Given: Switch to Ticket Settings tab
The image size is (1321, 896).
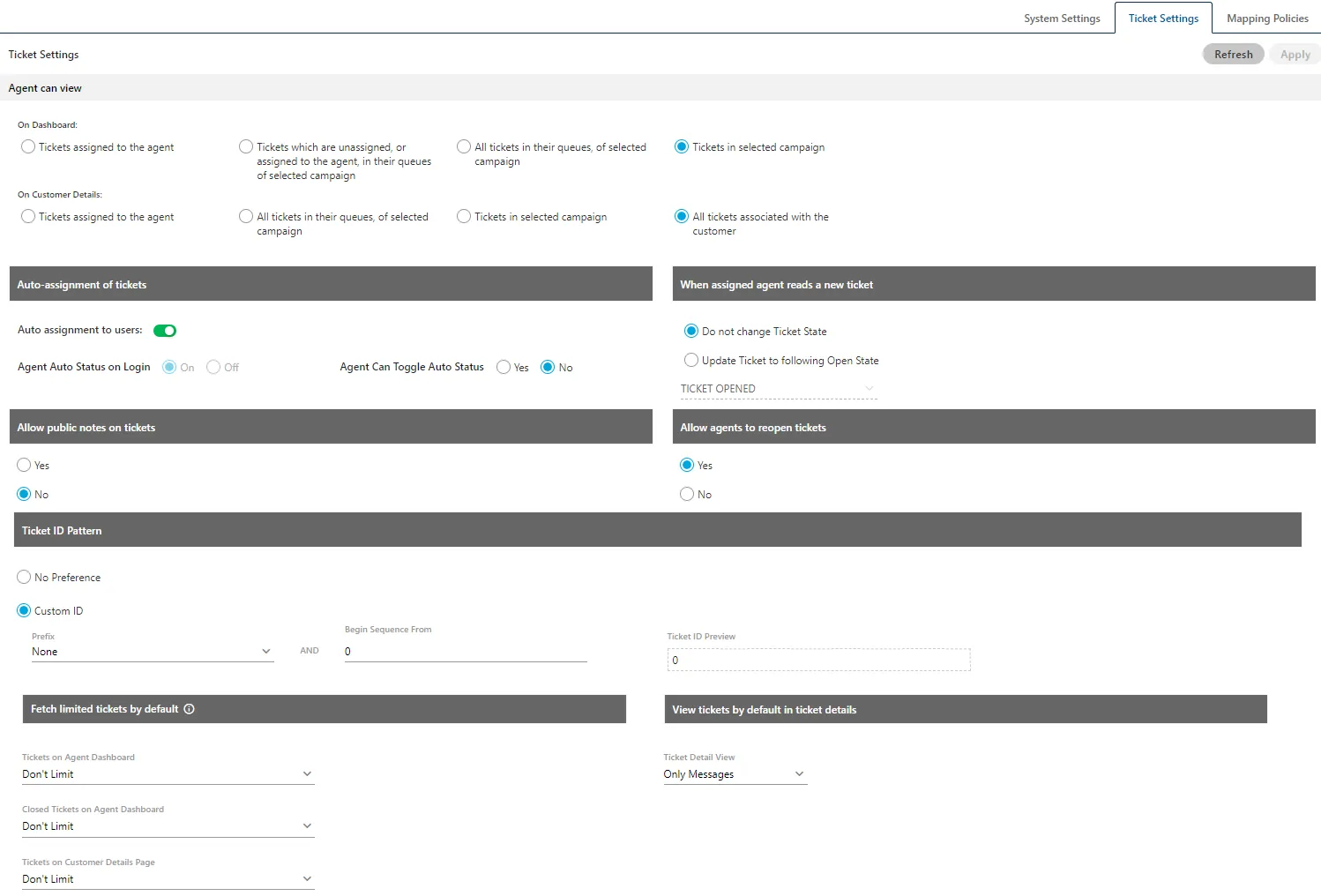Looking at the screenshot, I should [x=1163, y=19].
